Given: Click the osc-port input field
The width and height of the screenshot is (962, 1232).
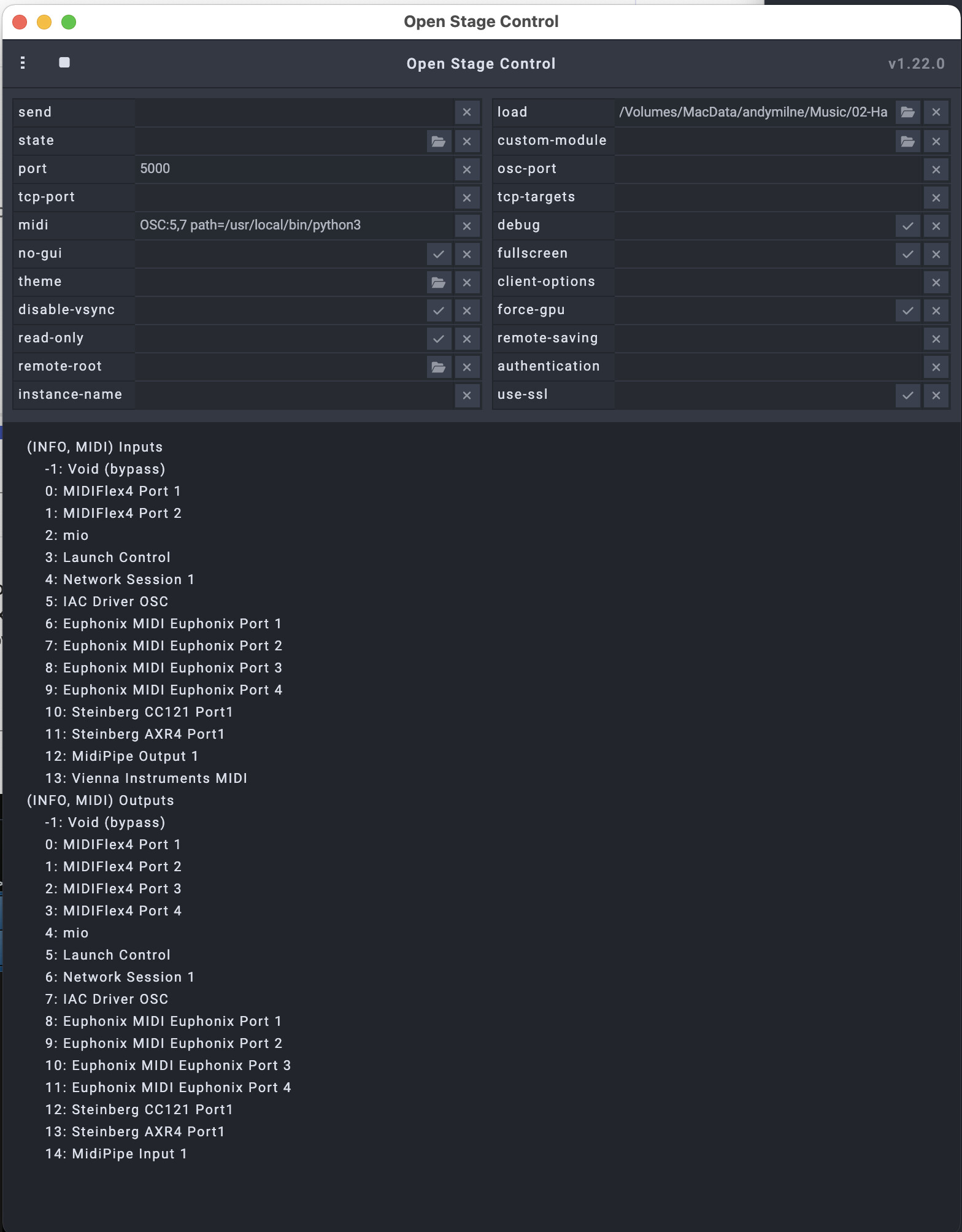Looking at the screenshot, I should pyautogui.click(x=768, y=169).
